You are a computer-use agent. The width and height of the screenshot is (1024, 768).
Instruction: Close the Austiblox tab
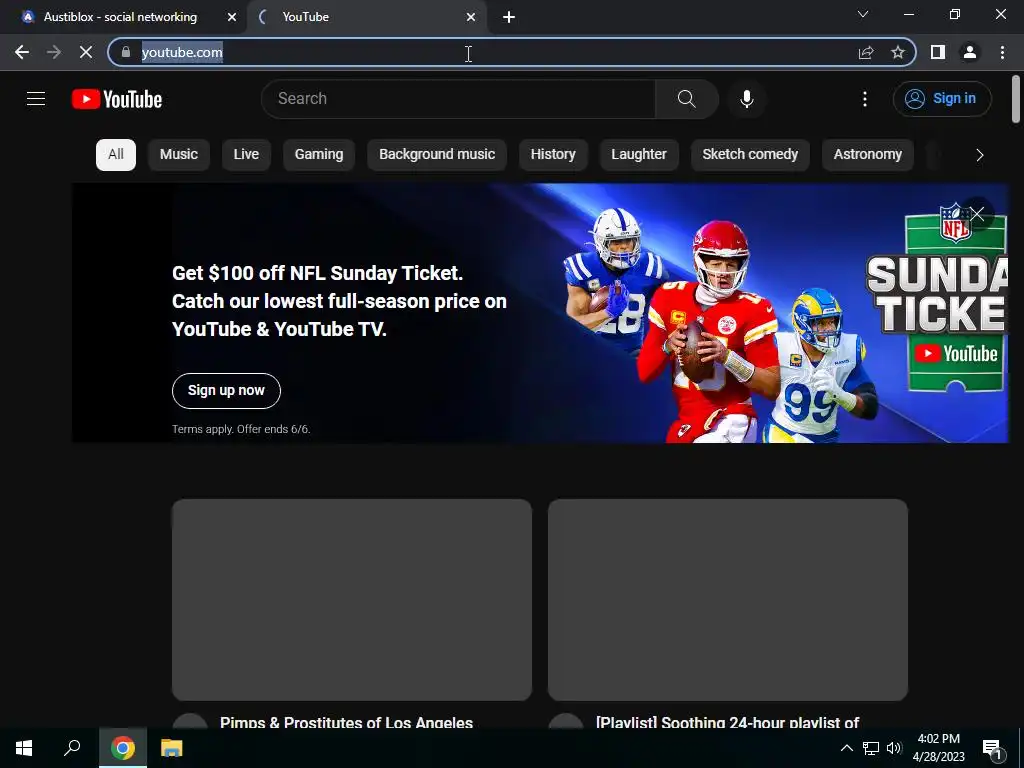point(231,17)
